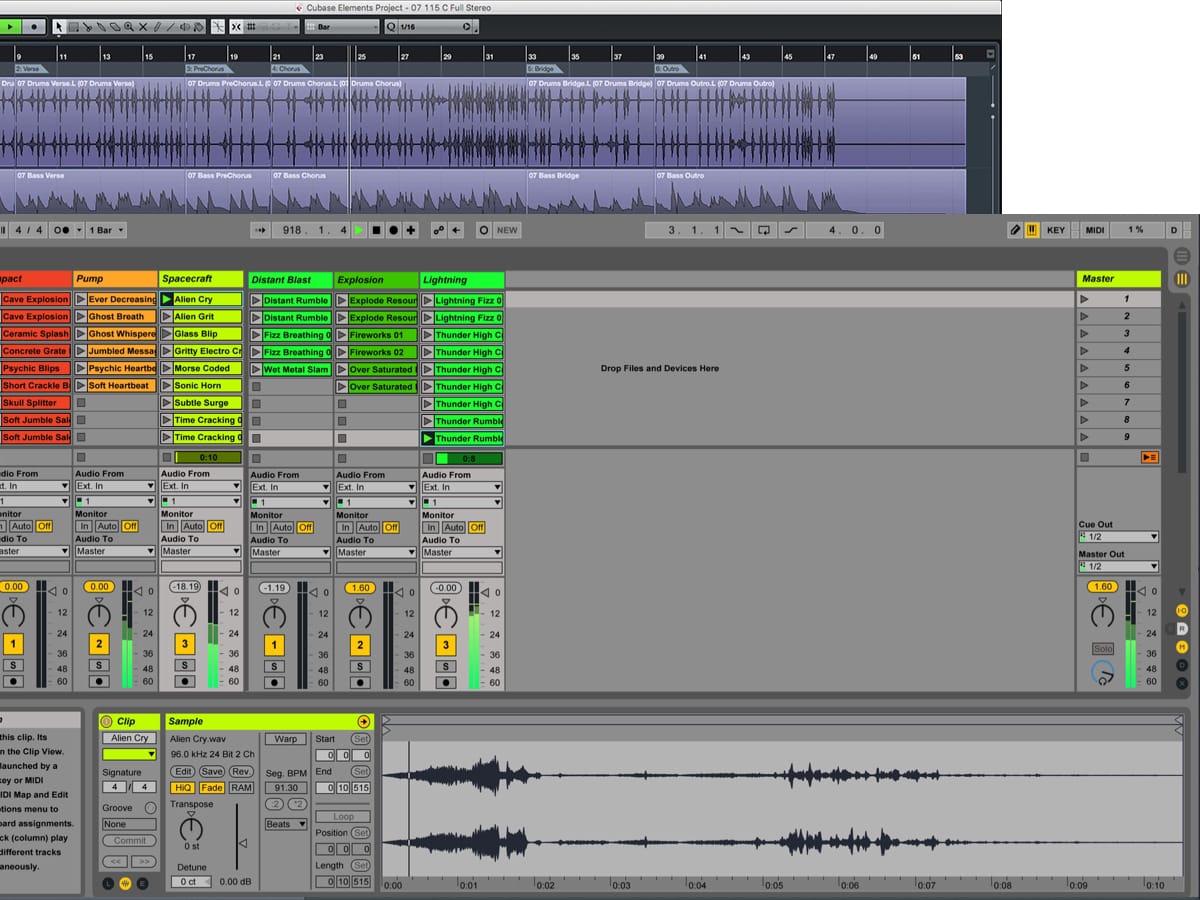Show the sample box icon in Clip view
The width and height of the screenshot is (1200, 900).
click(x=126, y=884)
